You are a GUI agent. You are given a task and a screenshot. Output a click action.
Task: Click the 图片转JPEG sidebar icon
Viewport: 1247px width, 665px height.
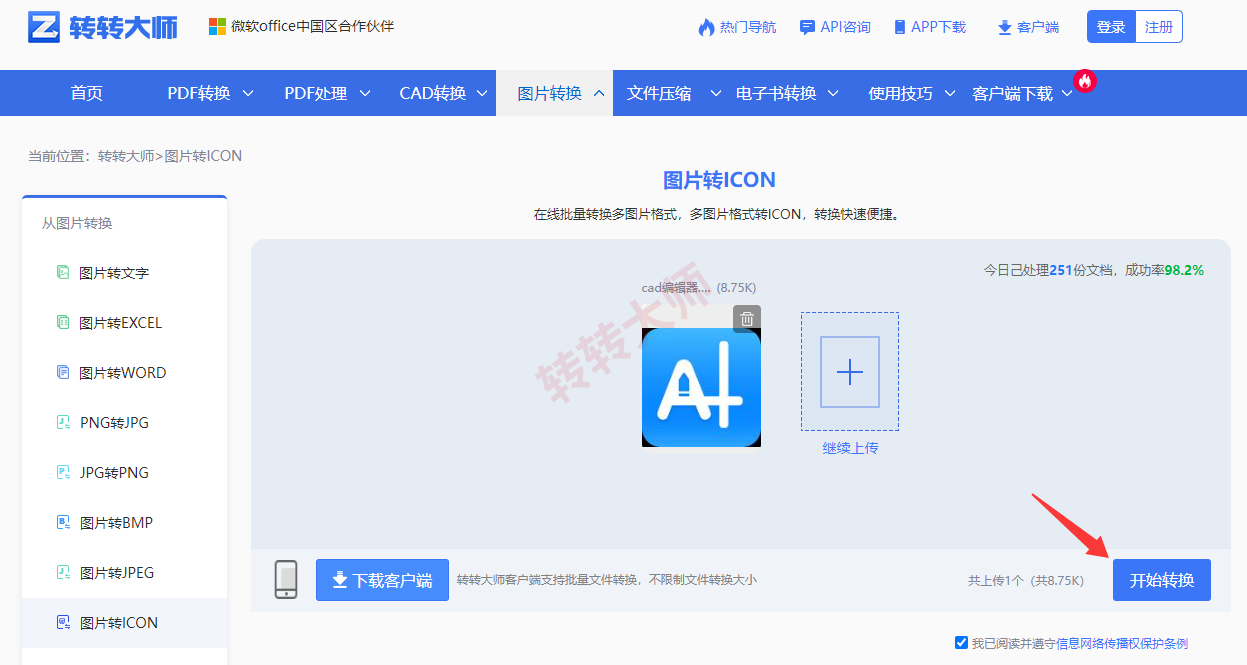[x=63, y=572]
